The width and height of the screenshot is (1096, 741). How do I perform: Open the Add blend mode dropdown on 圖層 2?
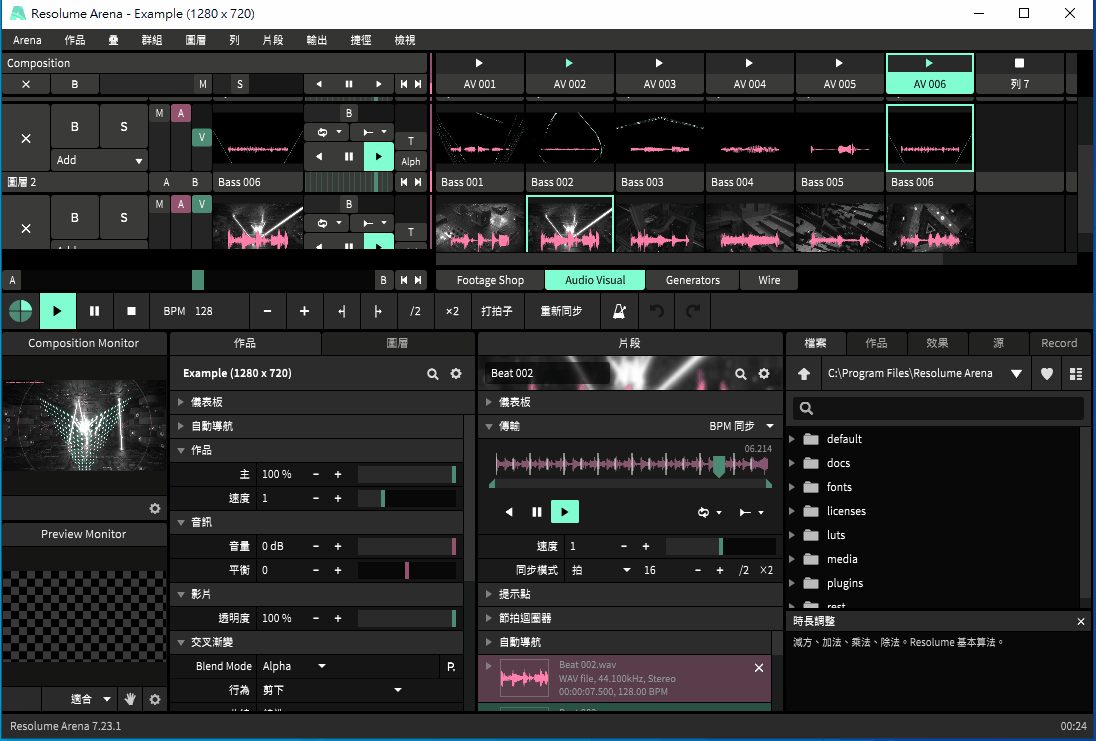pos(99,160)
